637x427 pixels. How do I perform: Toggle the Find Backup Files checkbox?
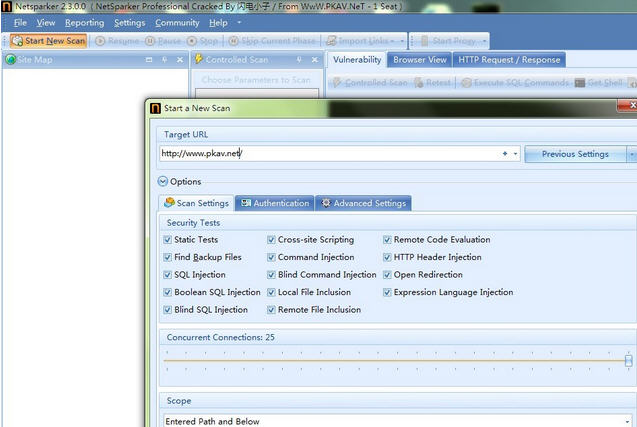coord(167,257)
